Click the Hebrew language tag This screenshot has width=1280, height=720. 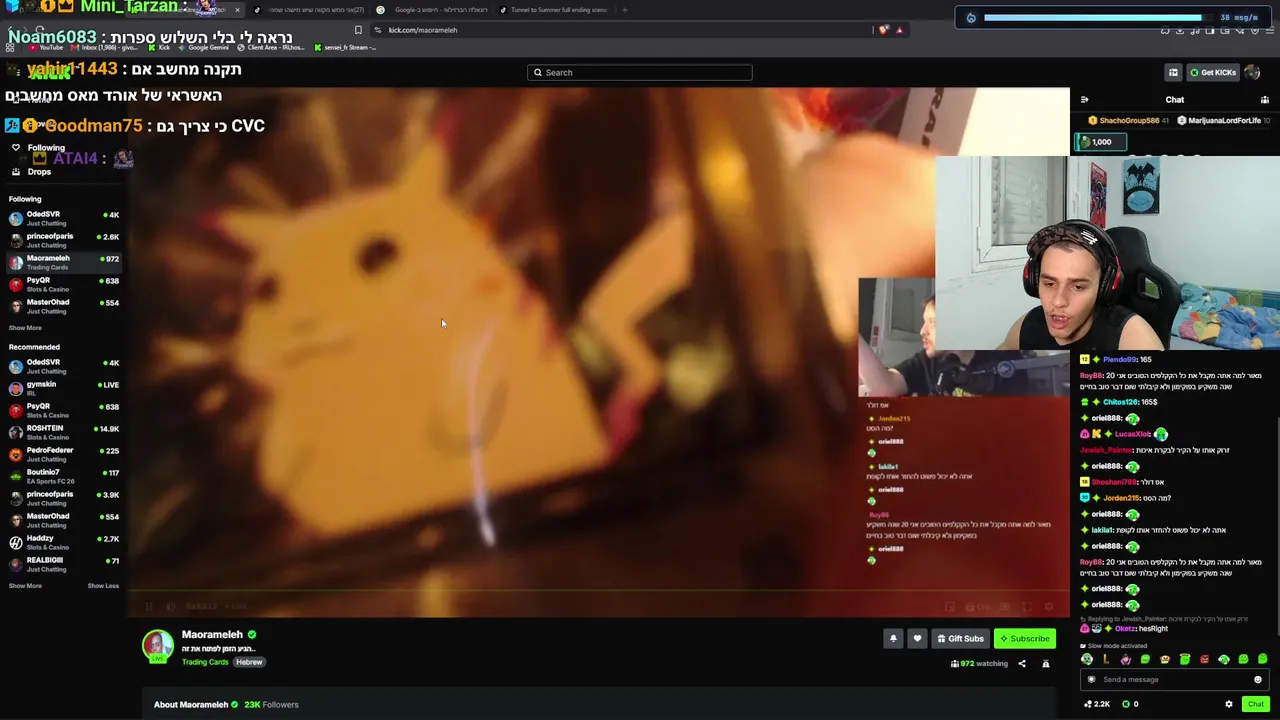coord(249,662)
